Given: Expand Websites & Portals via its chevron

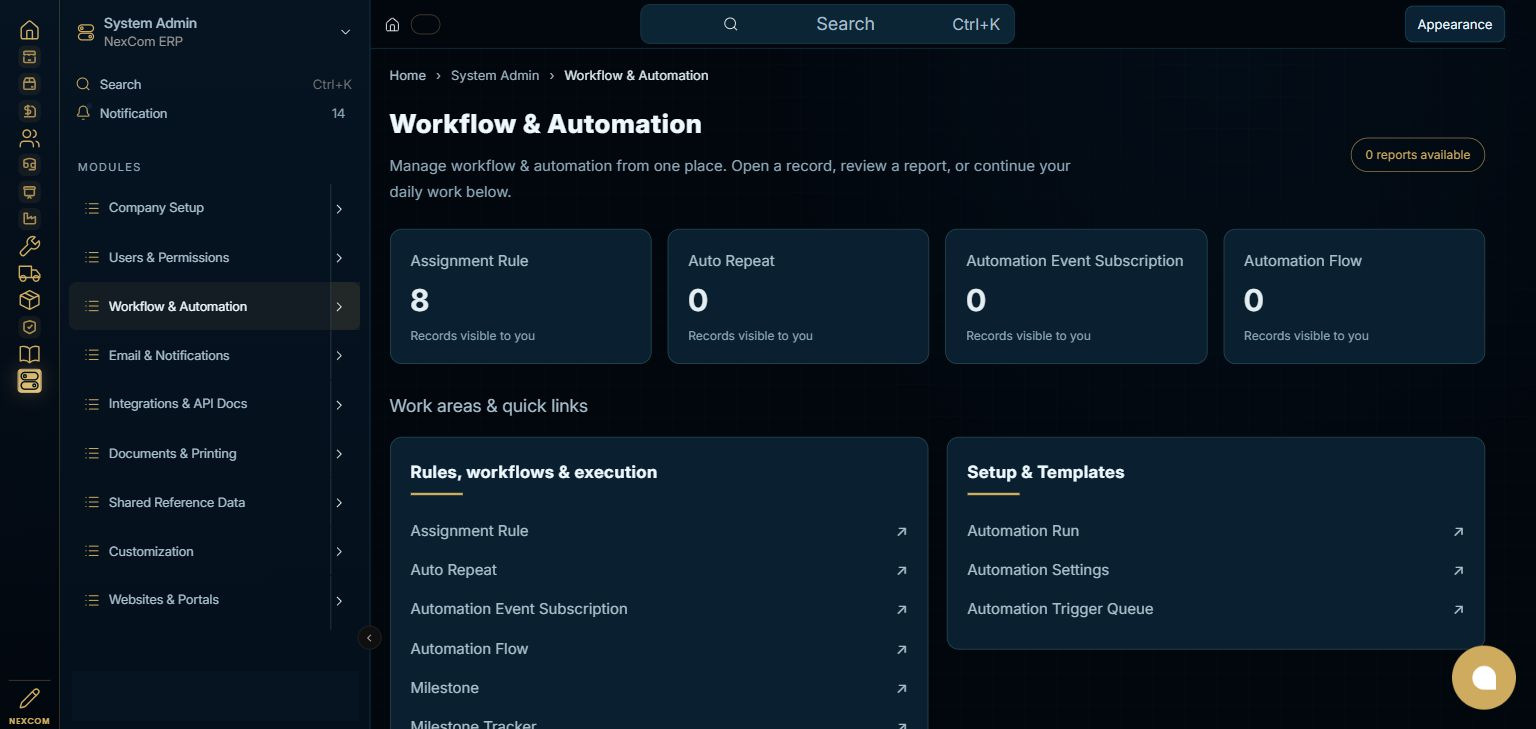Looking at the screenshot, I should (339, 601).
